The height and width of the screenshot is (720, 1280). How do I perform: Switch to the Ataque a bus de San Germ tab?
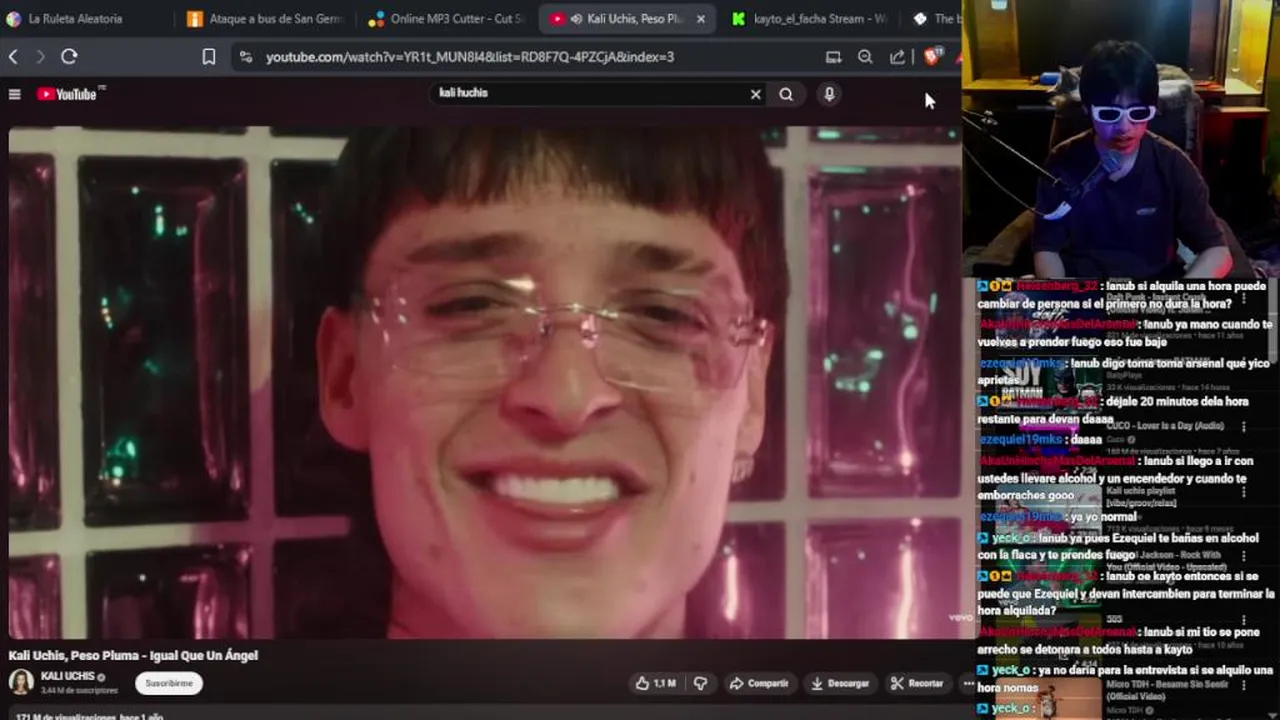[x=265, y=19]
